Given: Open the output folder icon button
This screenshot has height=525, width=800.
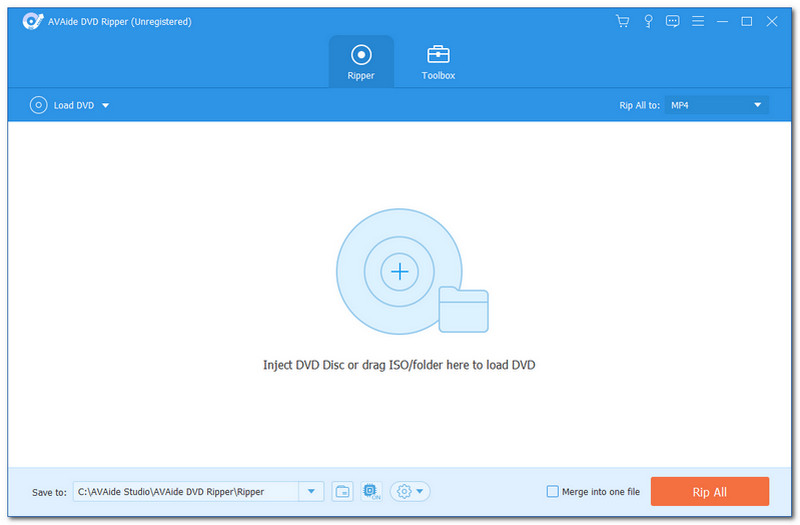Looking at the screenshot, I should point(342,492).
